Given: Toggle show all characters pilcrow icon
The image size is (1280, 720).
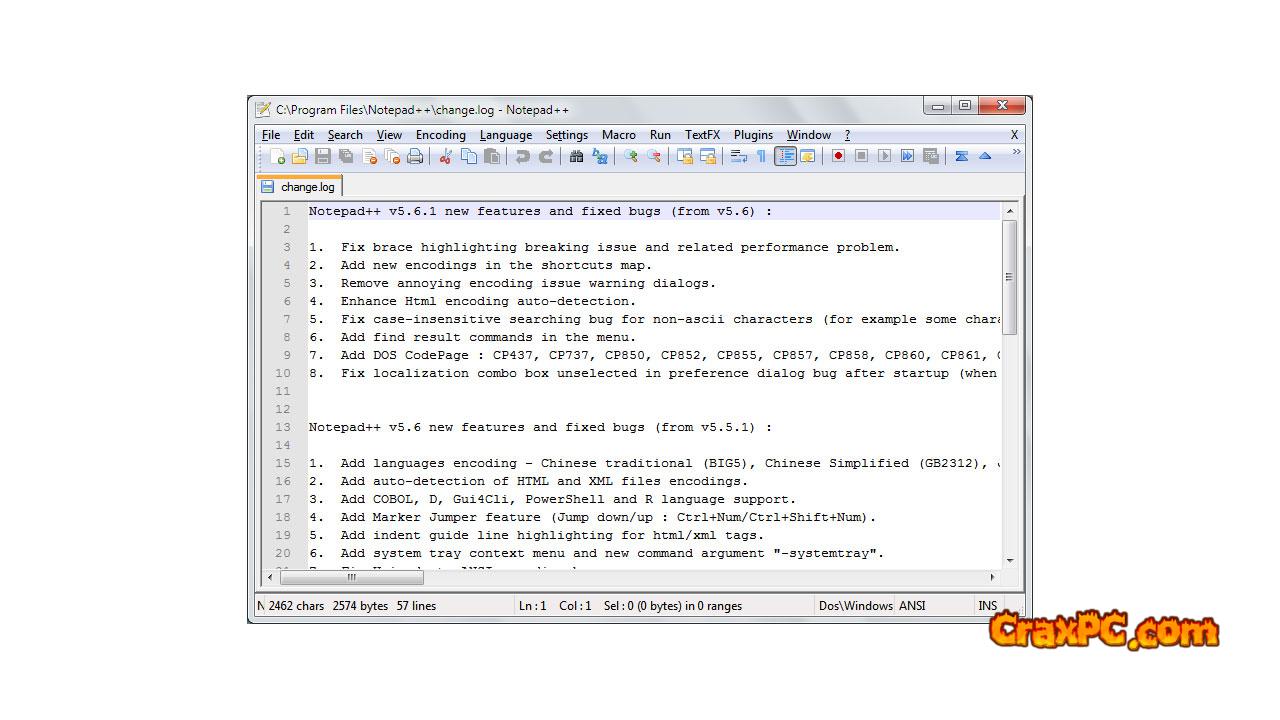Looking at the screenshot, I should (x=761, y=156).
